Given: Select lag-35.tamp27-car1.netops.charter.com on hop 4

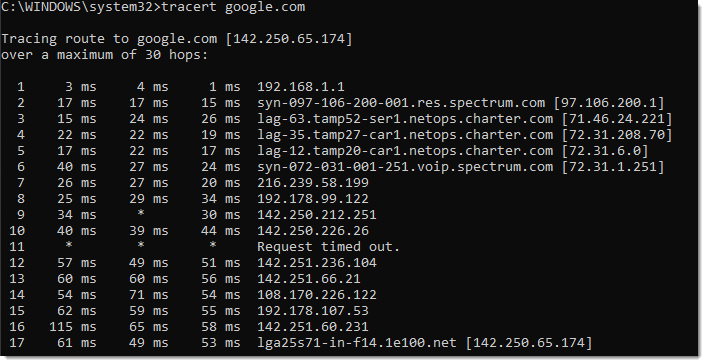Looking at the screenshot, I should tap(405, 135).
